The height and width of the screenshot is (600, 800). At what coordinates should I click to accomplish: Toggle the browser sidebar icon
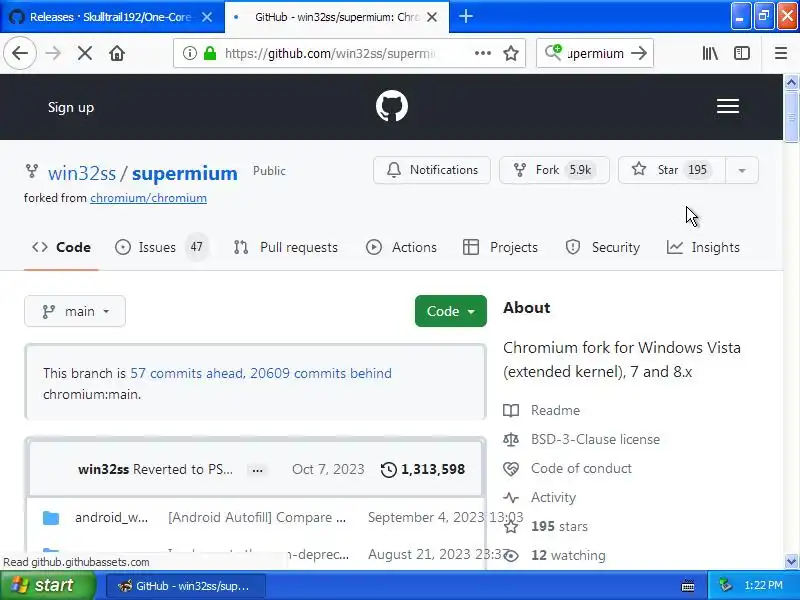[742, 53]
